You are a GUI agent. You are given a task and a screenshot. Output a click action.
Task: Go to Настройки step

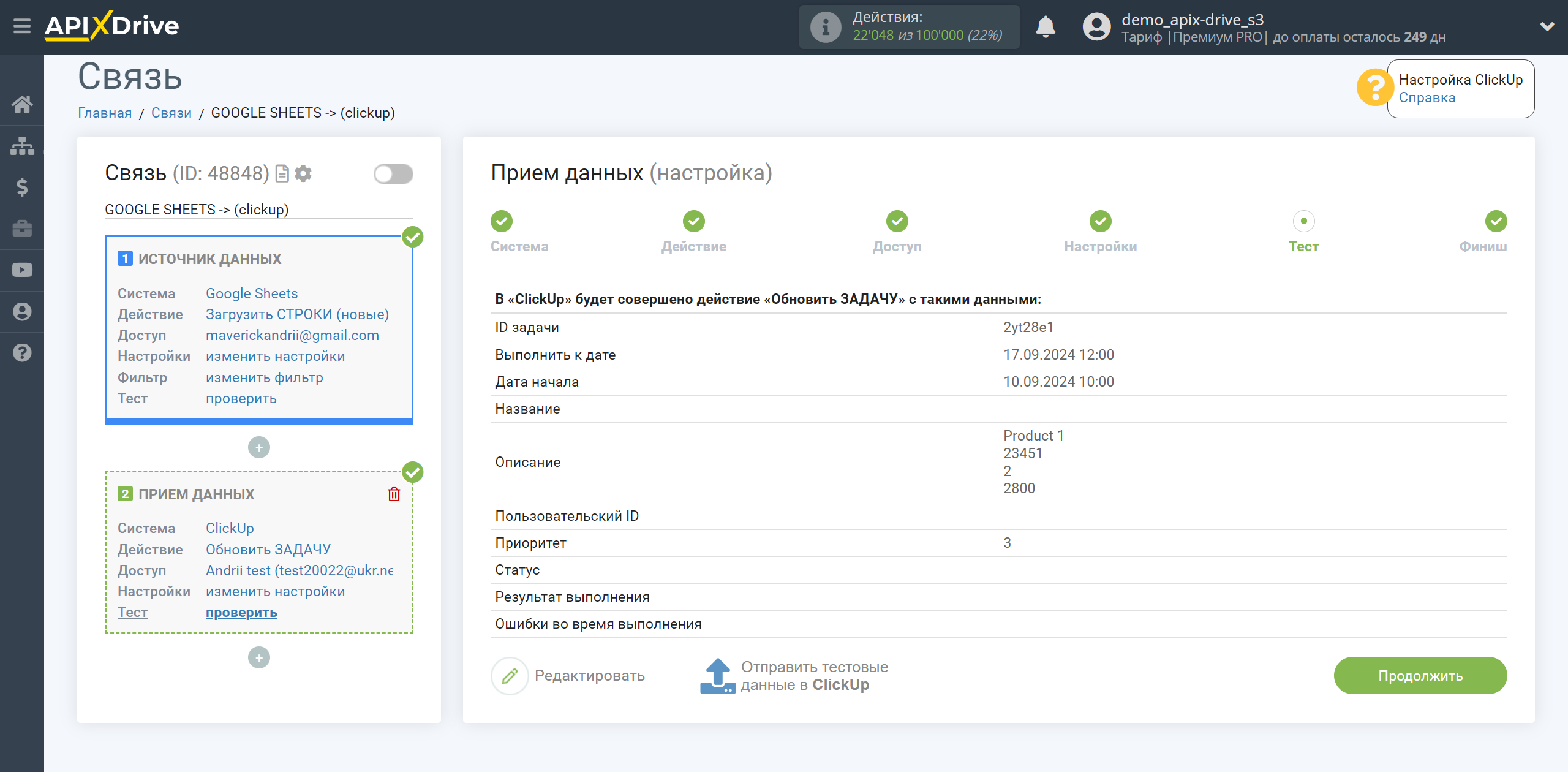coord(1101,221)
